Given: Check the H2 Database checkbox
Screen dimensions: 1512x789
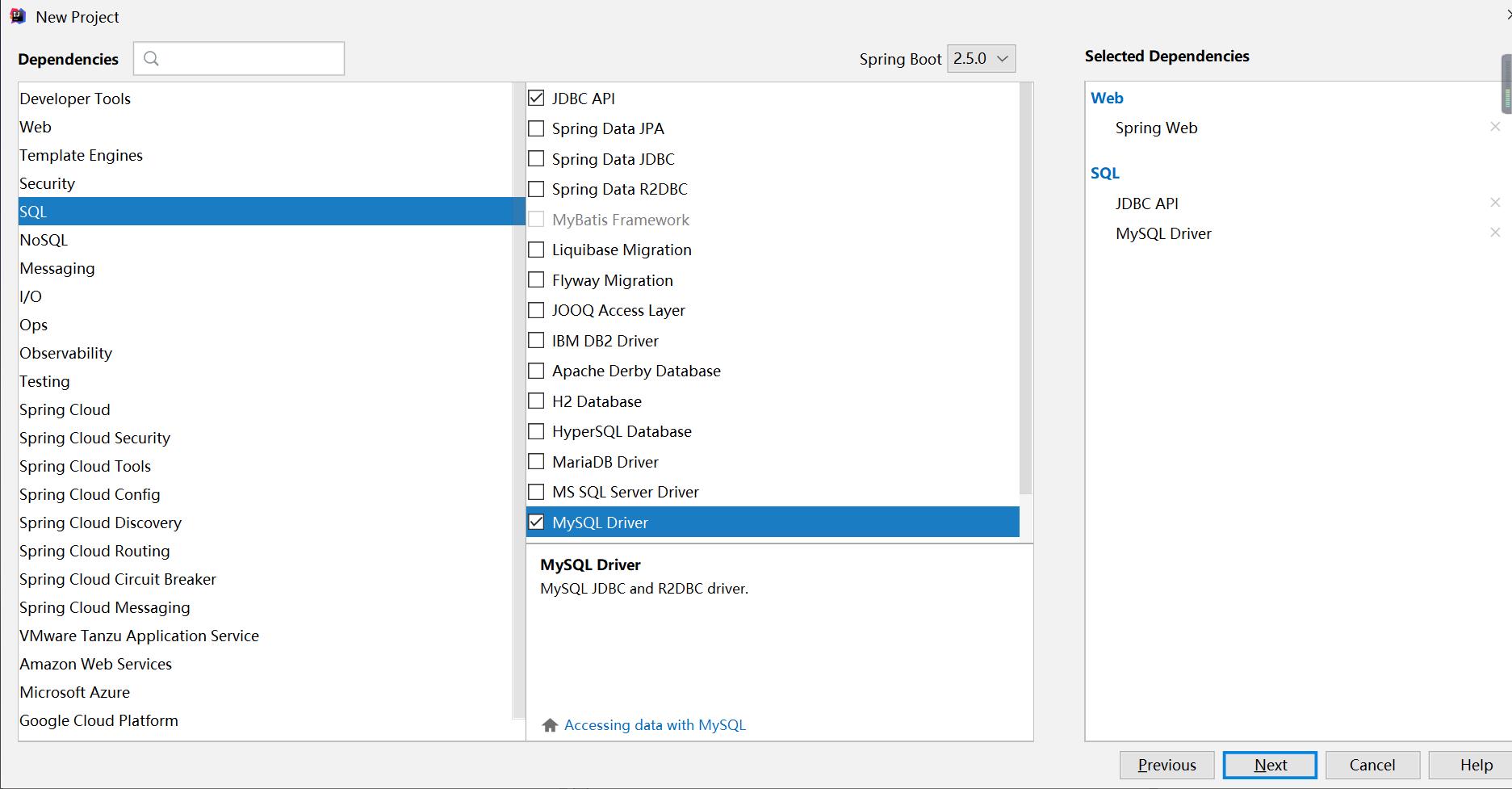Looking at the screenshot, I should [x=536, y=401].
